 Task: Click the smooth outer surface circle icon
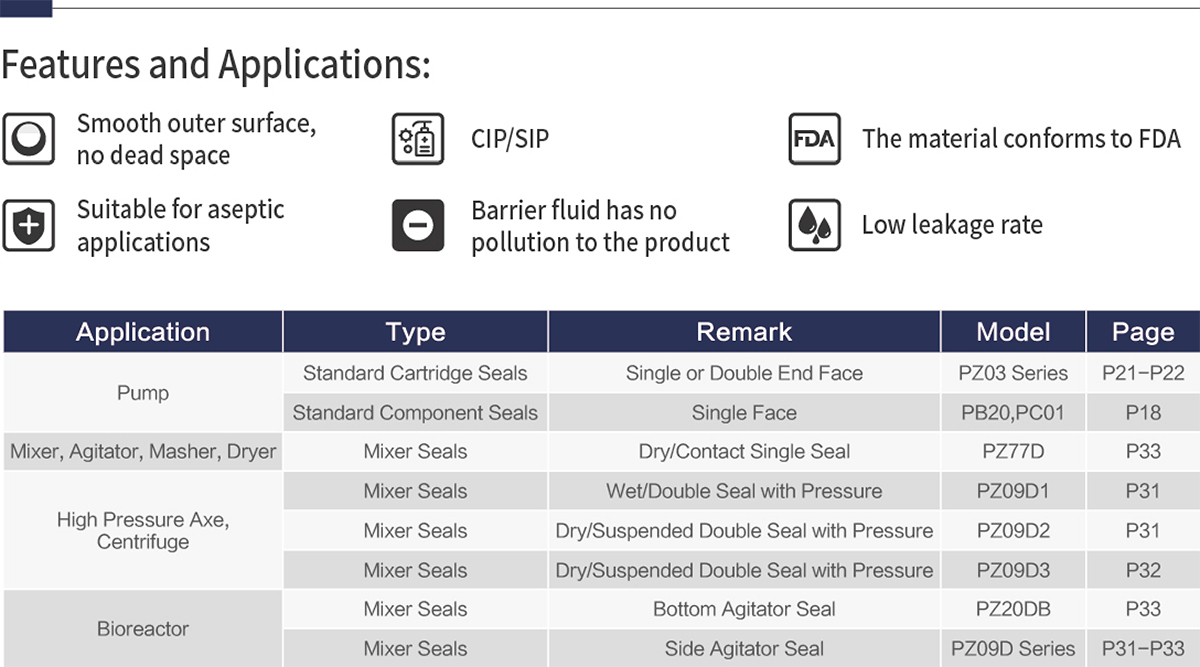pyautogui.click(x=28, y=139)
